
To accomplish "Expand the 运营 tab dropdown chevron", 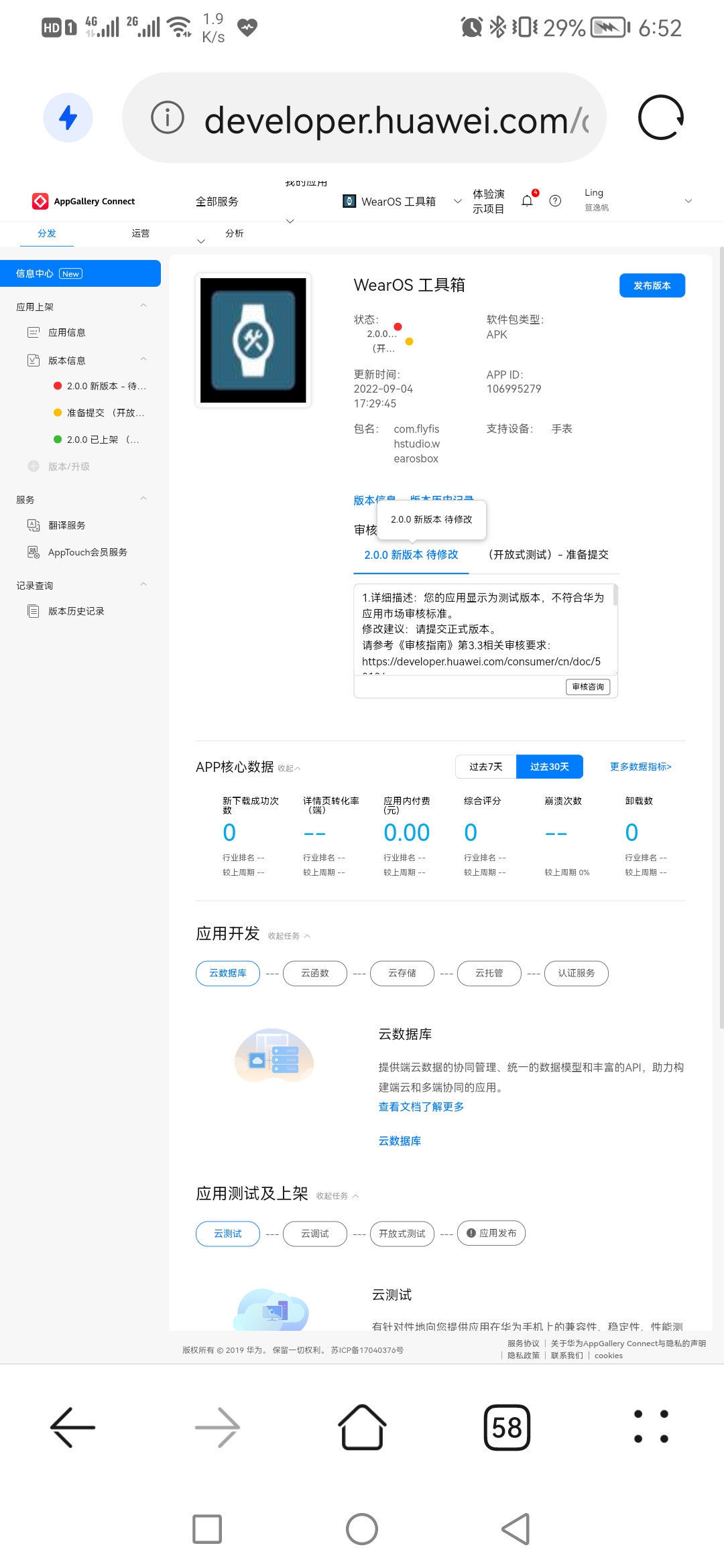I will point(201,241).
